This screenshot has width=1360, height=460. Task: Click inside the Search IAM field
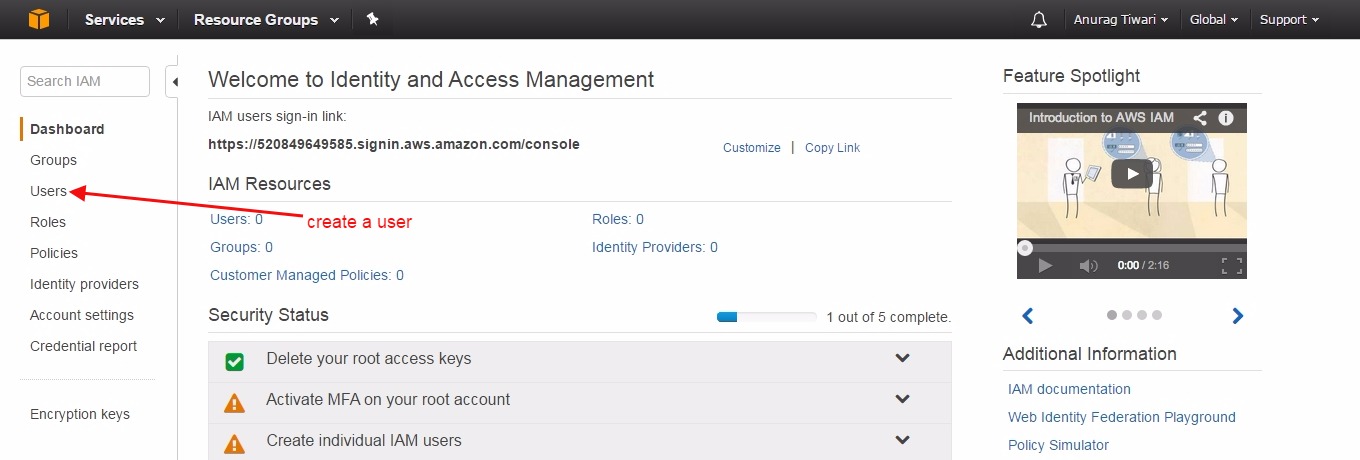84,81
